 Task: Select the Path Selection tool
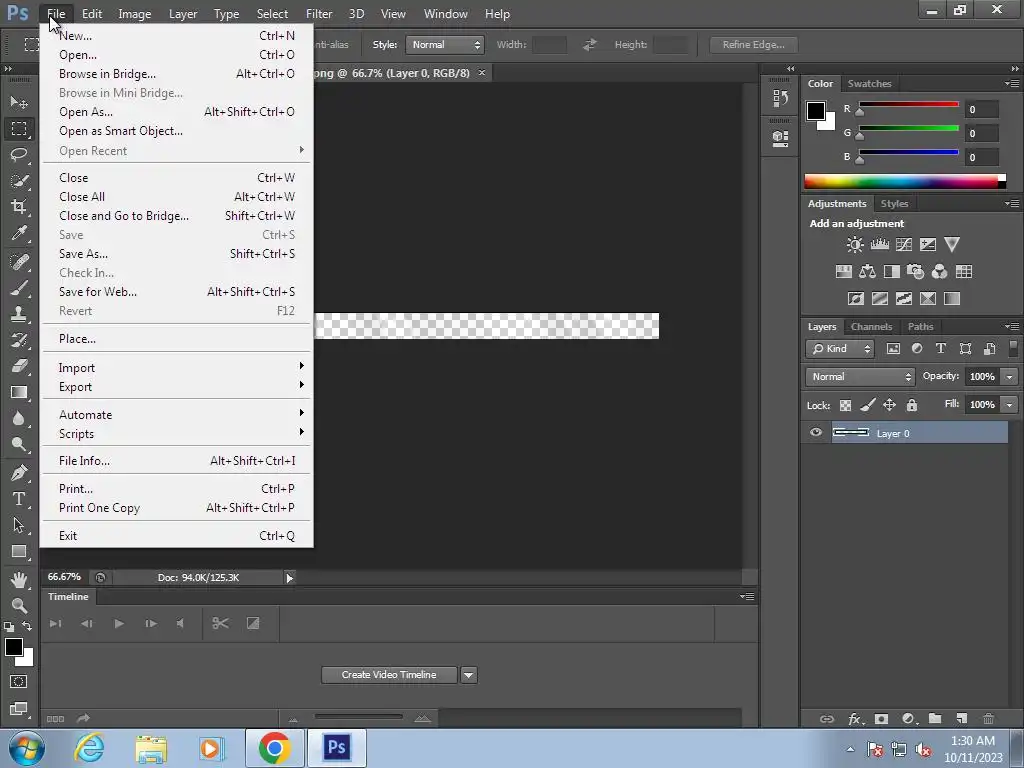19,525
